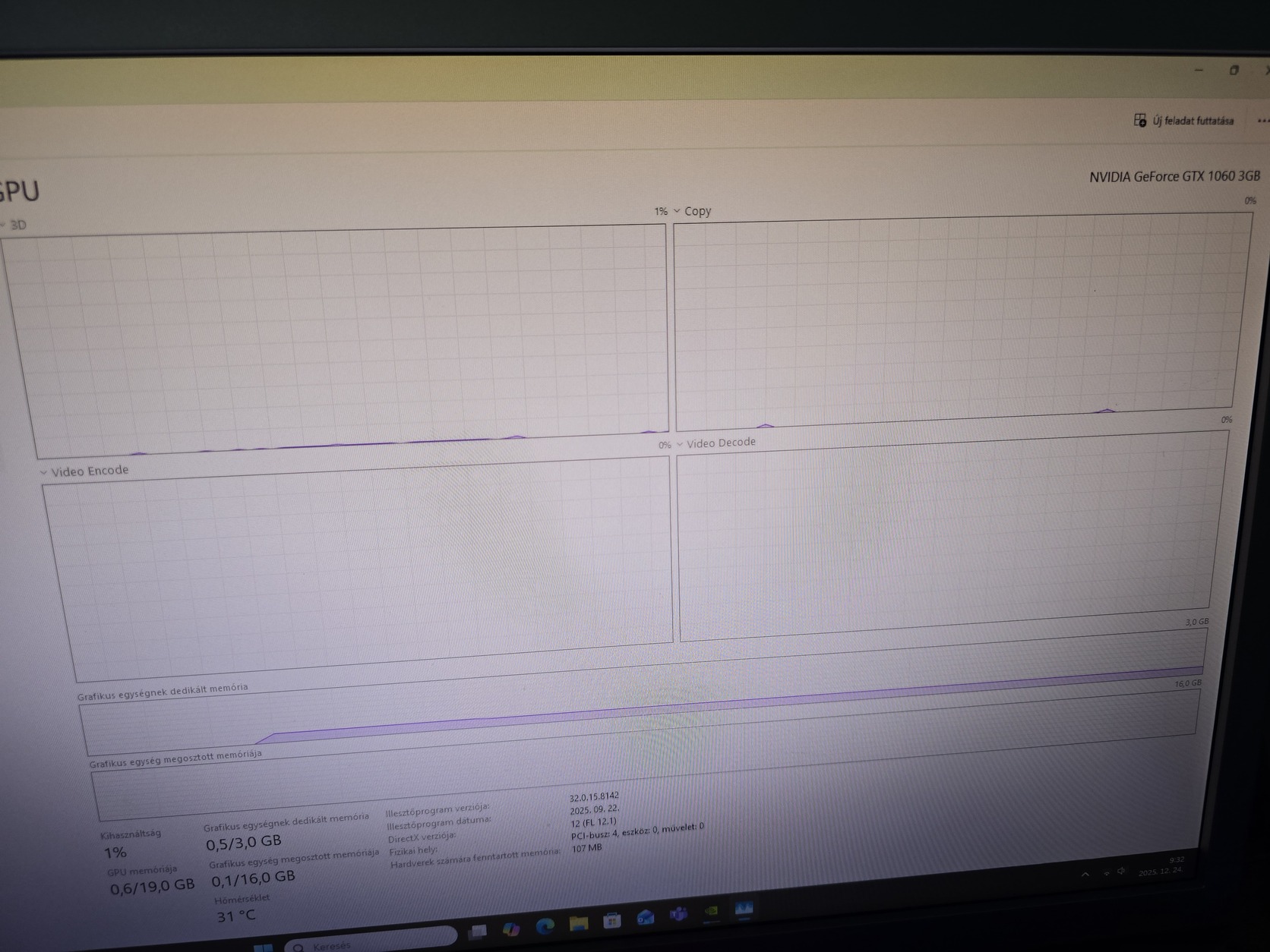Open the 3D graph engine dropdown

(x=14, y=225)
